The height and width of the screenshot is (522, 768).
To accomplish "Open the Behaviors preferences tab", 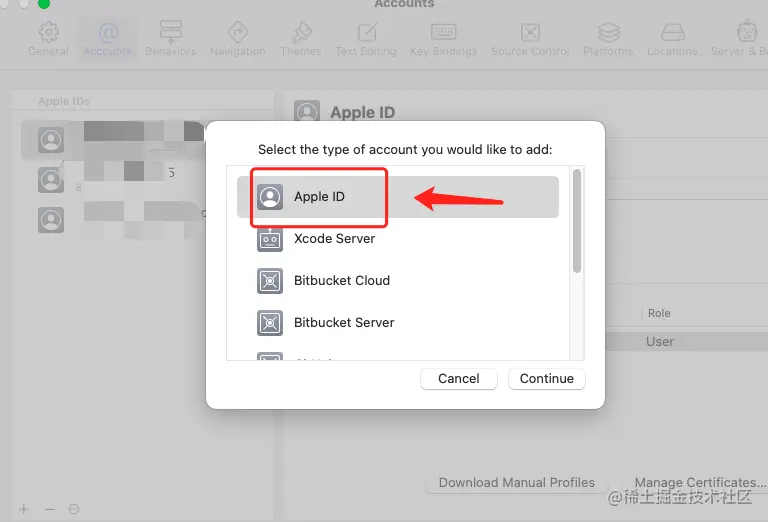I will pos(170,39).
